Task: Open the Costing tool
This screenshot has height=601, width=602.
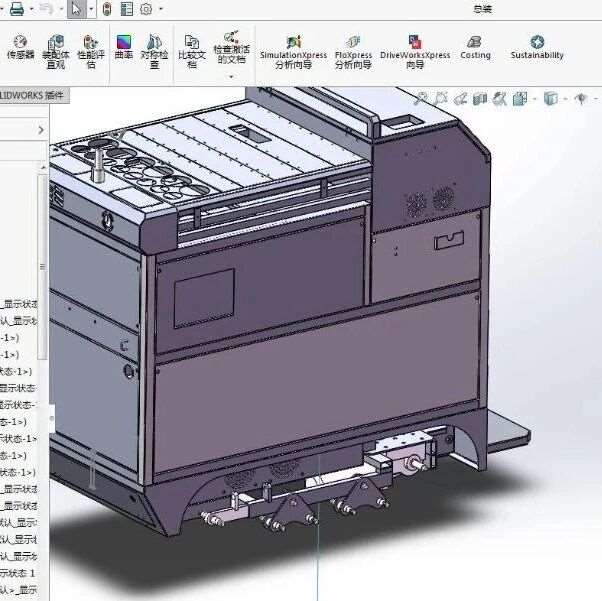Action: (x=475, y=47)
